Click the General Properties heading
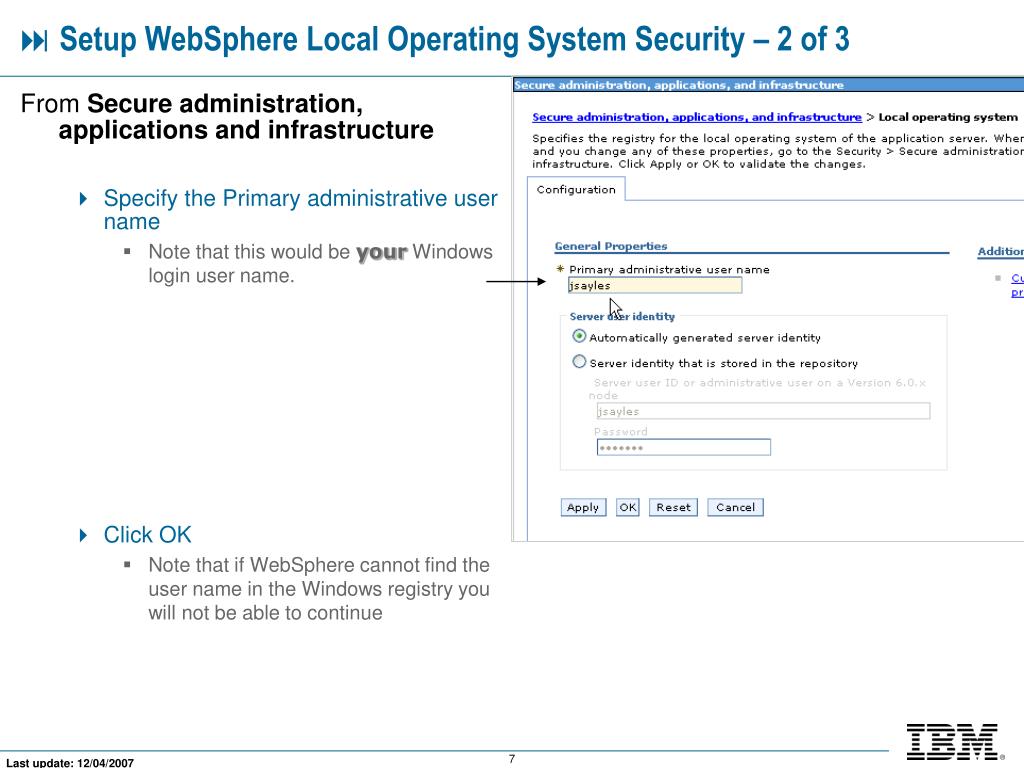Viewport: 1024px width, 768px height. [x=611, y=246]
